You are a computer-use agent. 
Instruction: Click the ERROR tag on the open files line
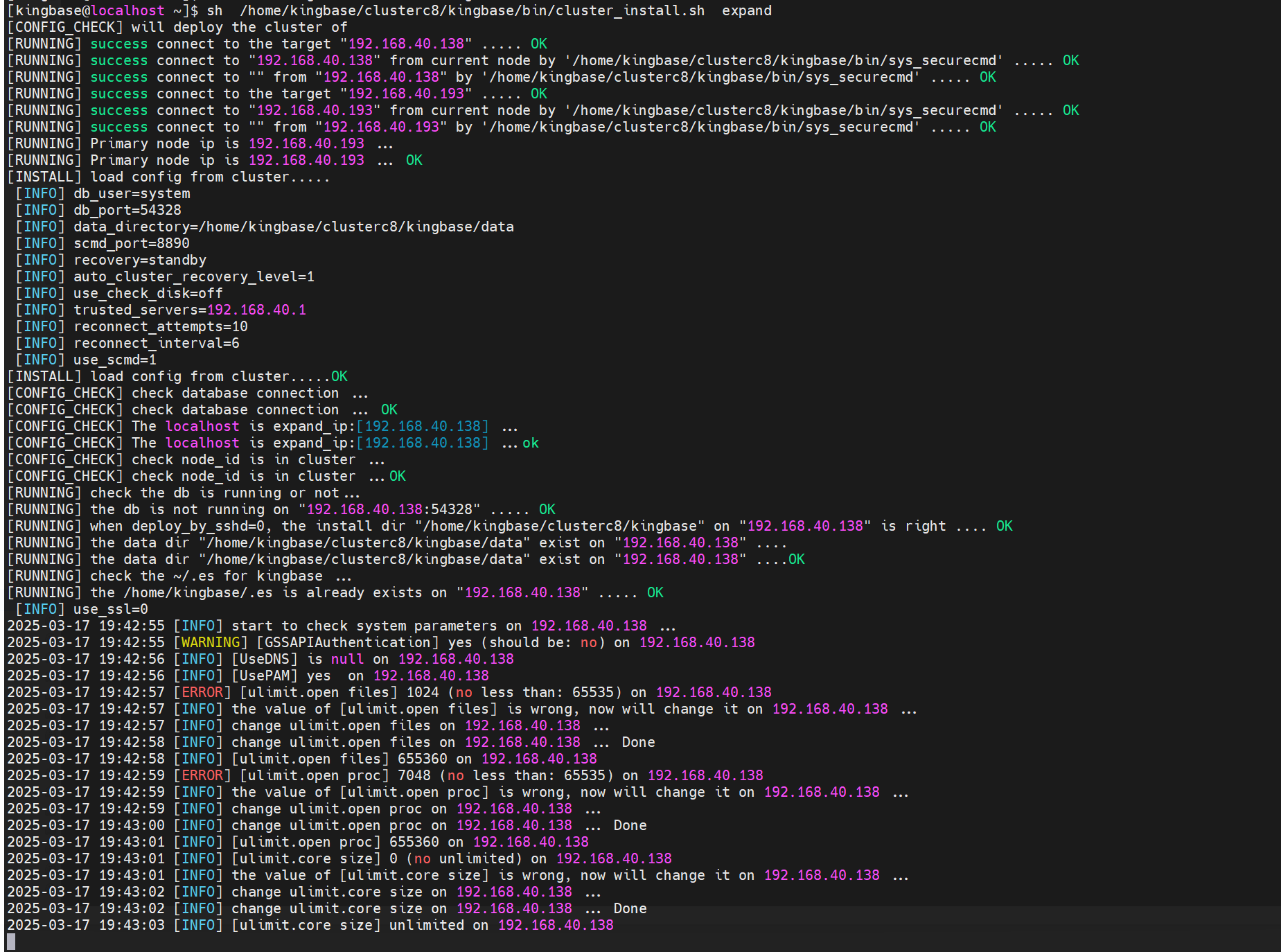tap(202, 692)
